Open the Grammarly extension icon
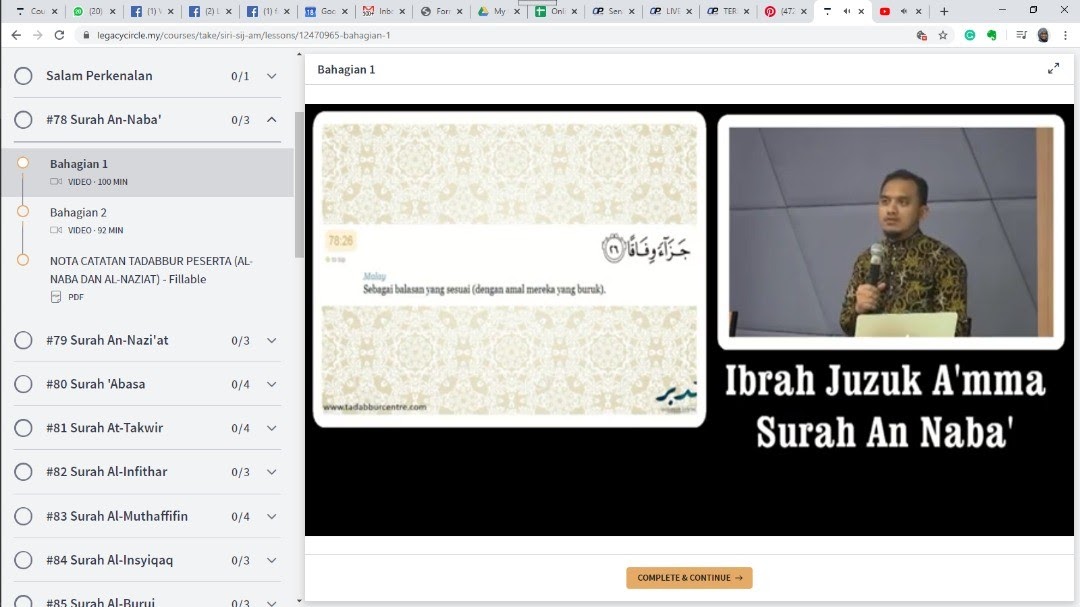The width and height of the screenshot is (1080, 607). click(970, 35)
